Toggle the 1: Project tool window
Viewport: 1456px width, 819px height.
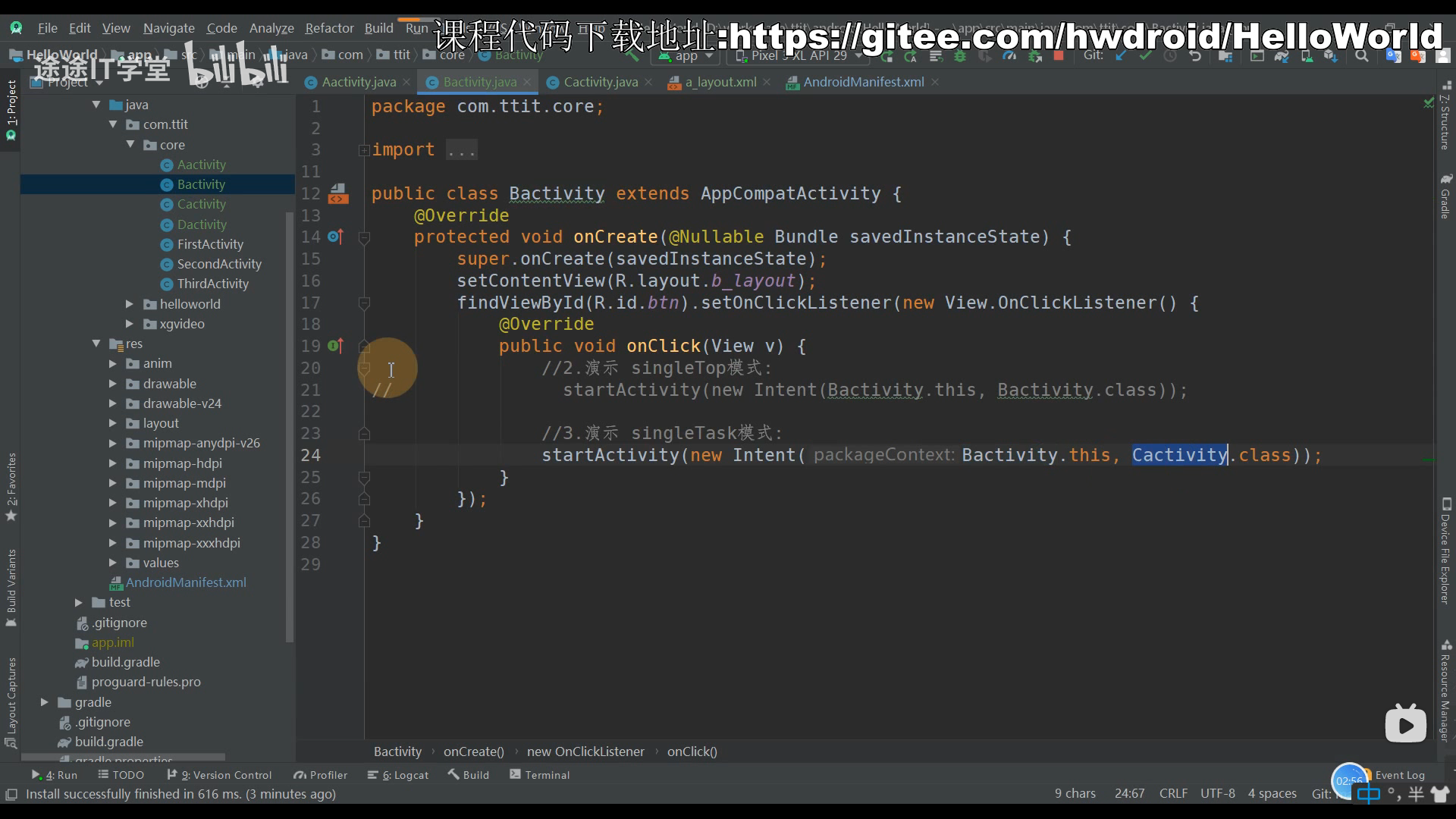(11, 111)
